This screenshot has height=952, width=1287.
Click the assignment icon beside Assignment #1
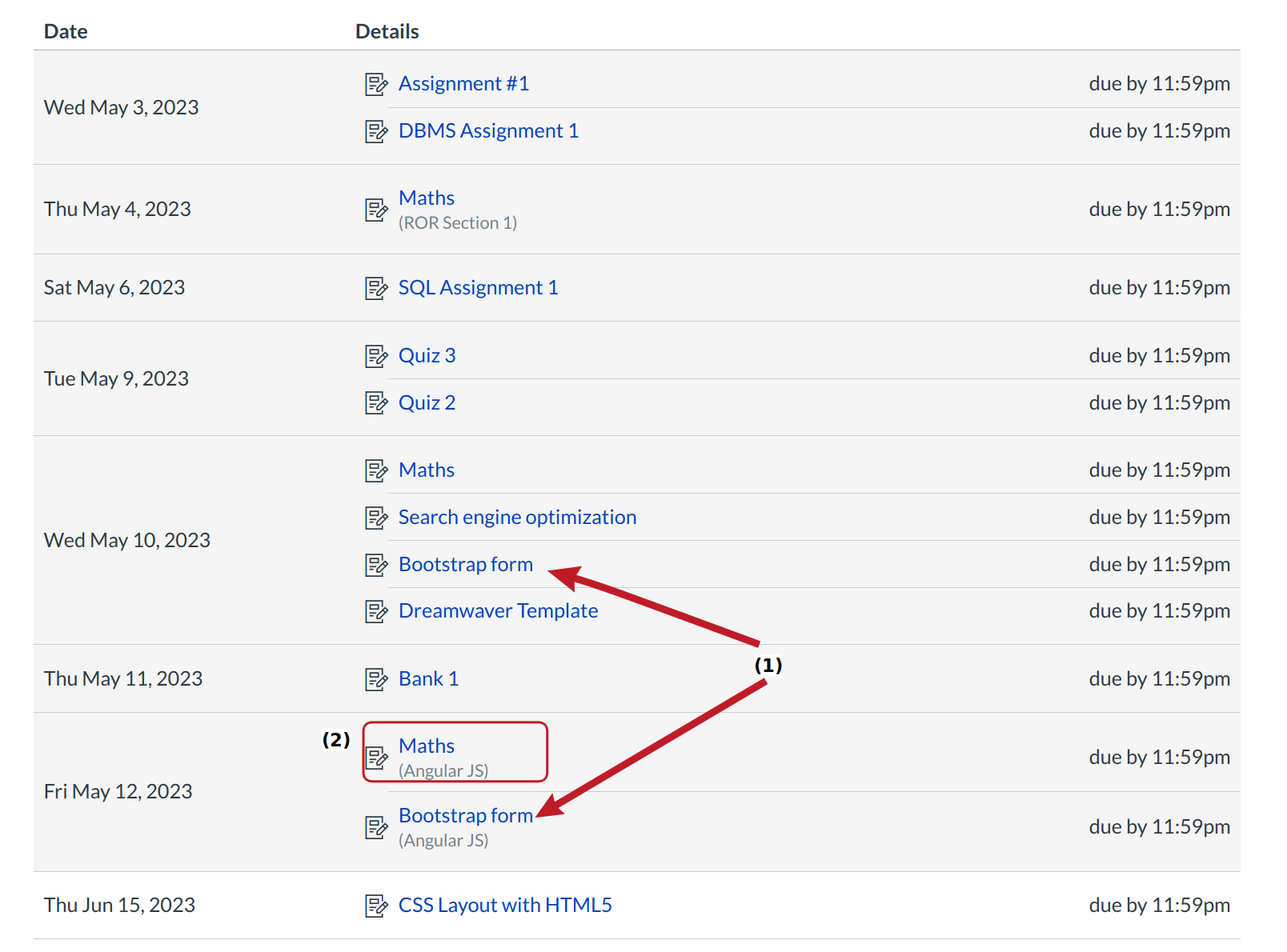[376, 84]
